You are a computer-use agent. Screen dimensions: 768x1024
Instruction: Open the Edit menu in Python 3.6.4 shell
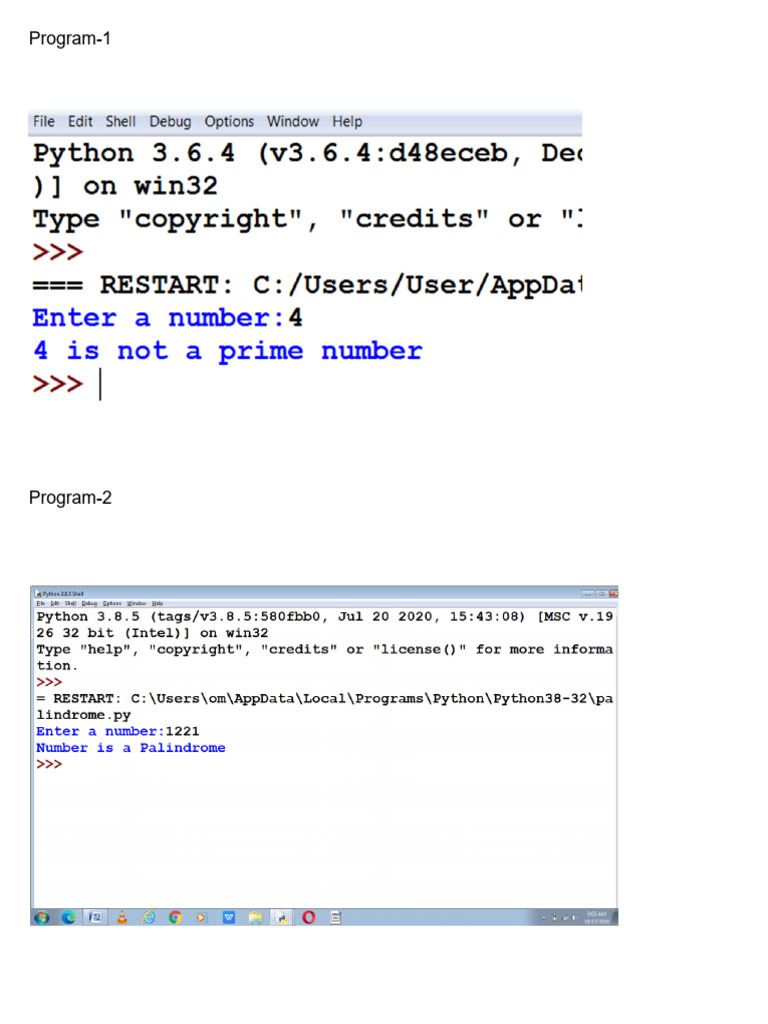80,121
